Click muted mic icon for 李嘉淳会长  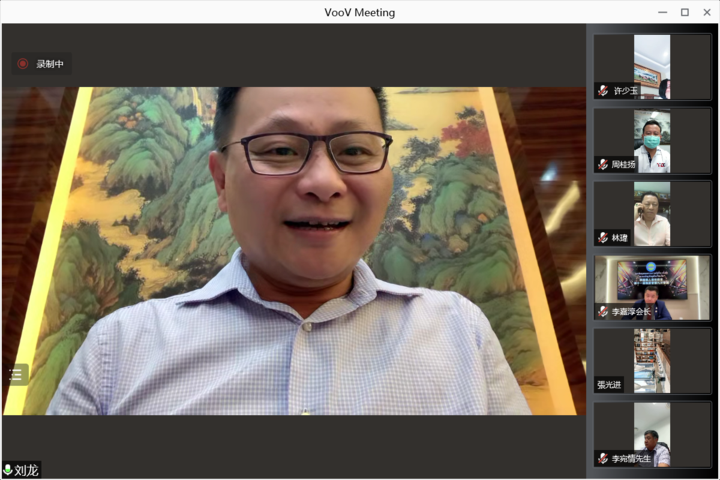(x=603, y=312)
